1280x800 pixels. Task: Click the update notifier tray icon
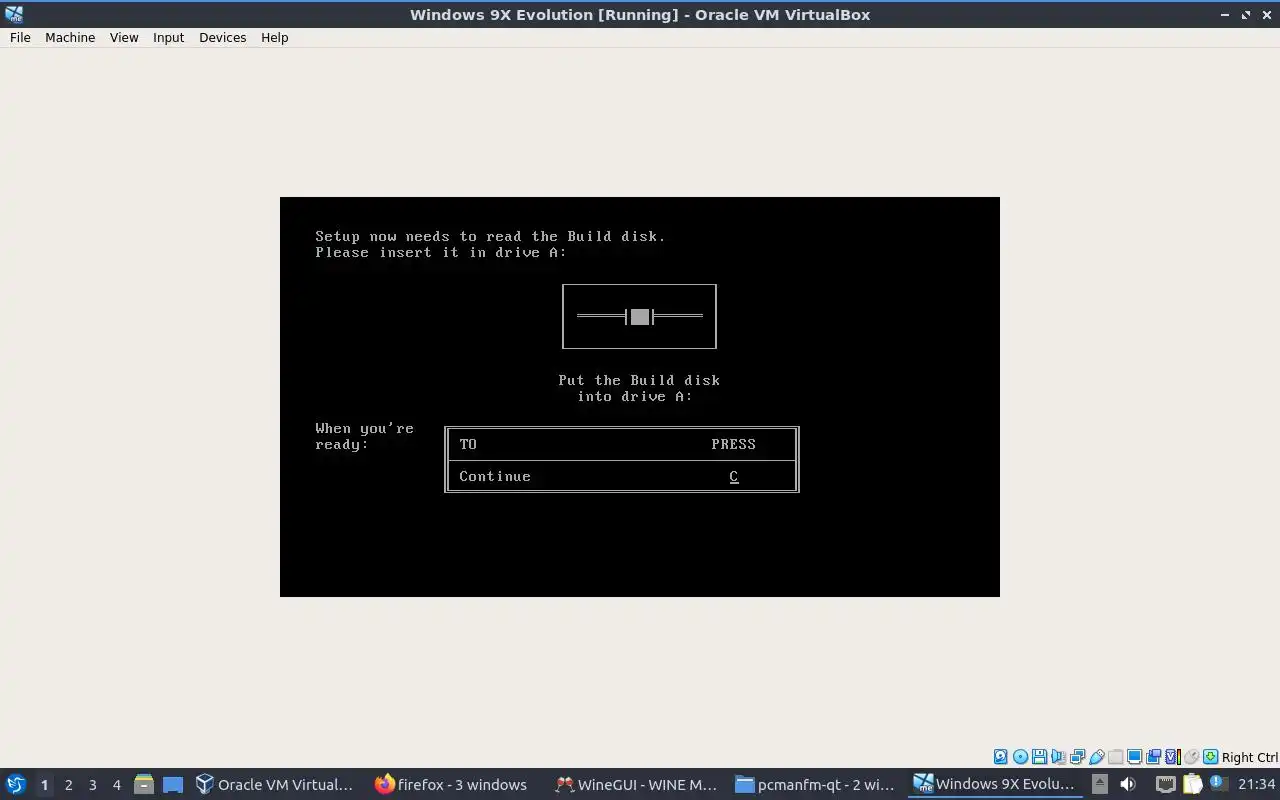[x=1217, y=782]
